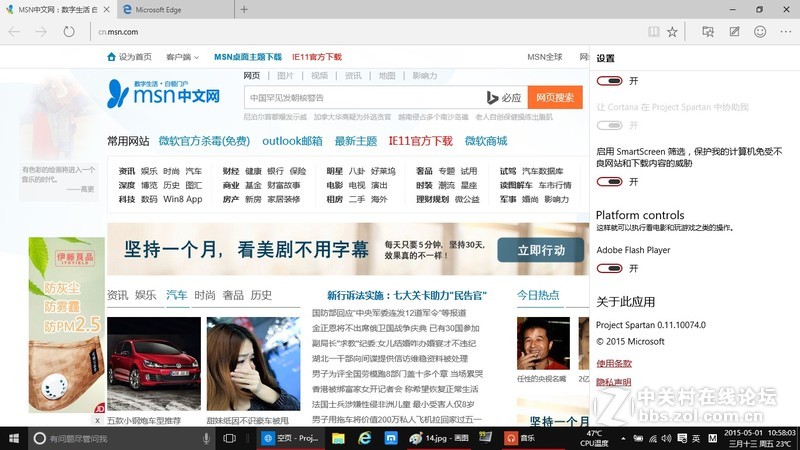
Task: Open Win8 App category link
Action: pyautogui.click(x=183, y=199)
